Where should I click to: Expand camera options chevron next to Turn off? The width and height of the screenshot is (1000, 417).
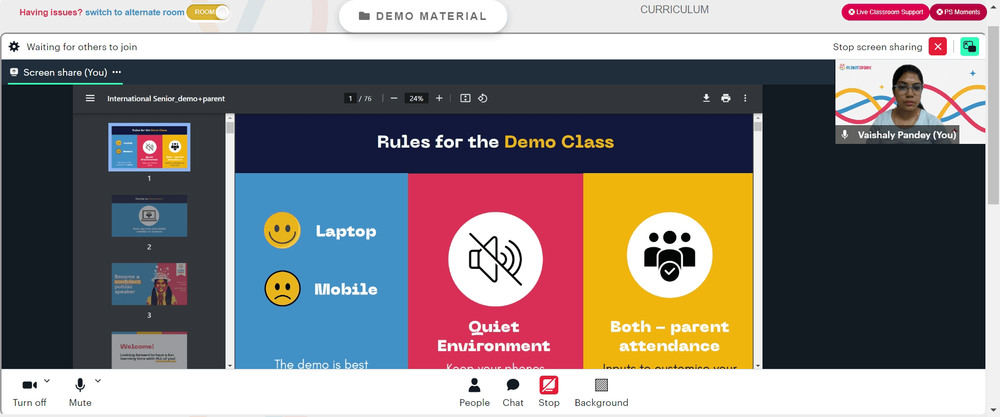coord(47,381)
